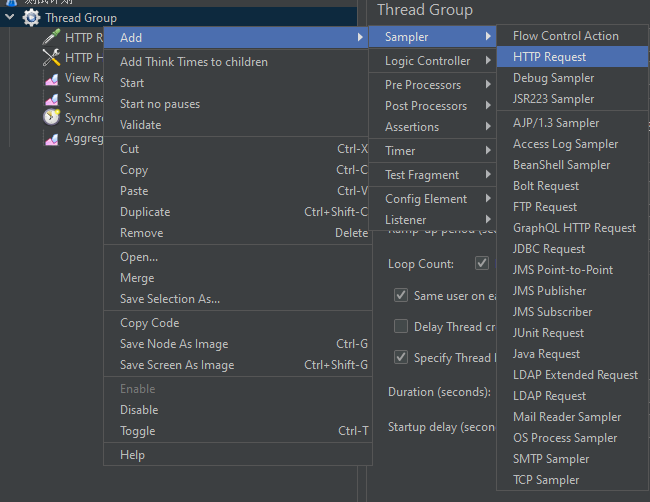Image resolution: width=650 pixels, height=502 pixels.
Task: Expand the Add submenu arrow
Action: 360,37
